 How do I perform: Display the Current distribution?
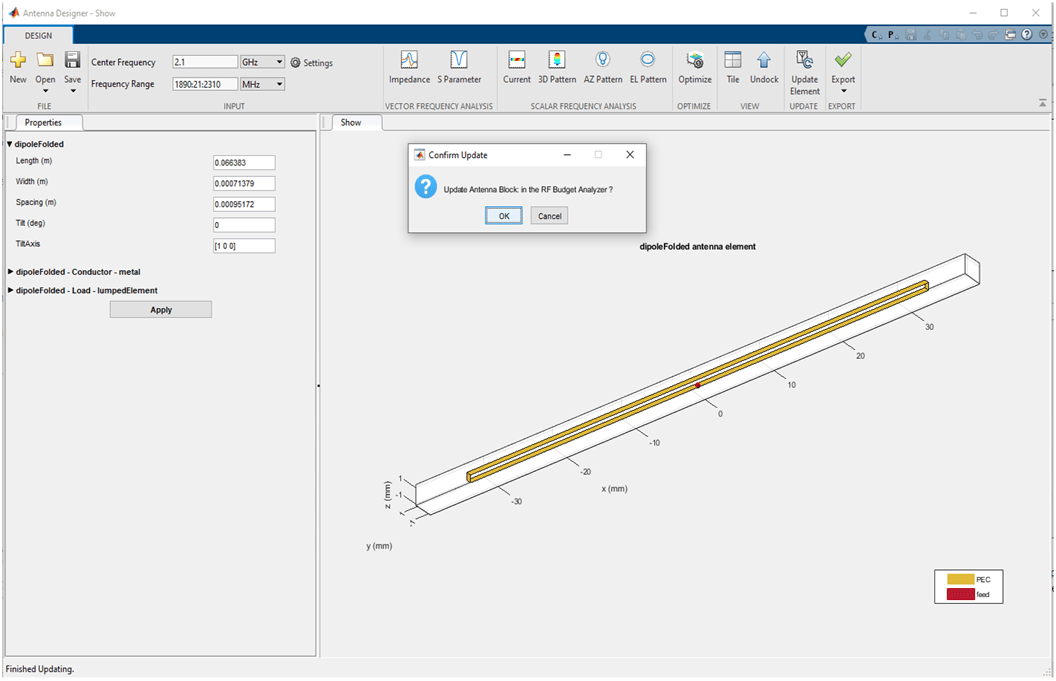(517, 67)
